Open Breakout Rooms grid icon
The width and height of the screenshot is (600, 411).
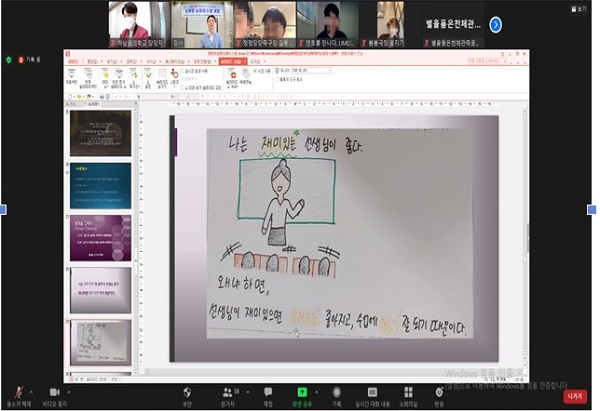(x=408, y=392)
